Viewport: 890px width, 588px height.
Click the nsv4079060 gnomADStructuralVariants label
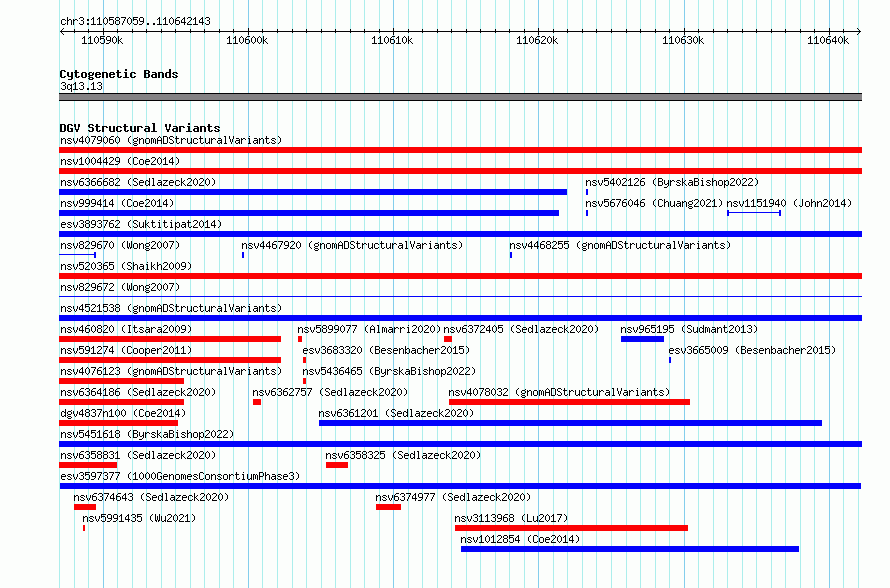point(171,140)
